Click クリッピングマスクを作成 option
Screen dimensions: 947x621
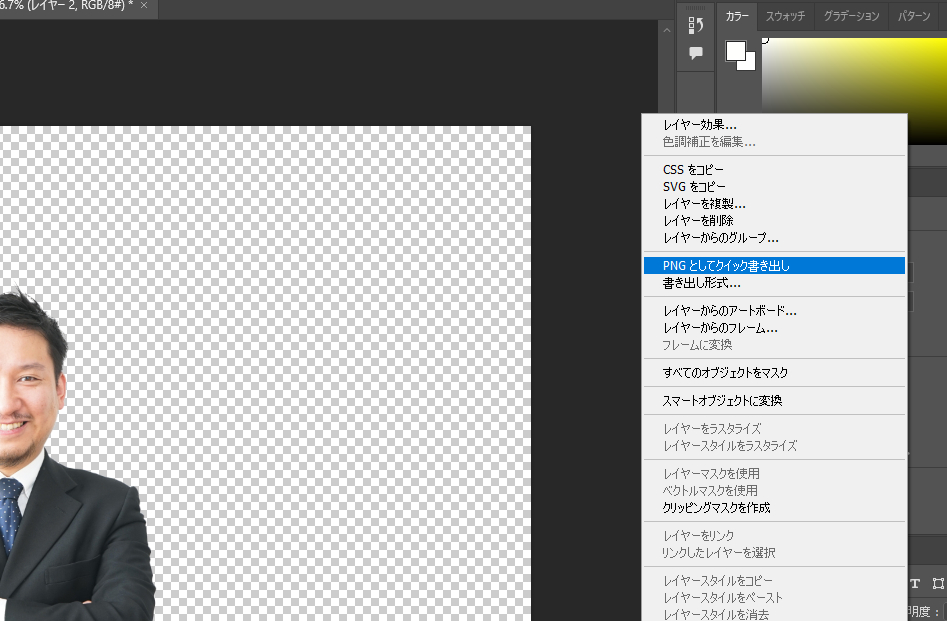pos(716,508)
